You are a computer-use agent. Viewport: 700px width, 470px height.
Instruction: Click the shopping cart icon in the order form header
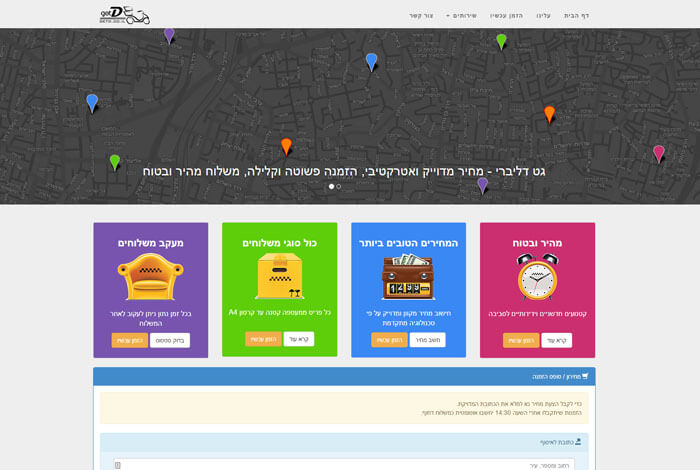[585, 376]
